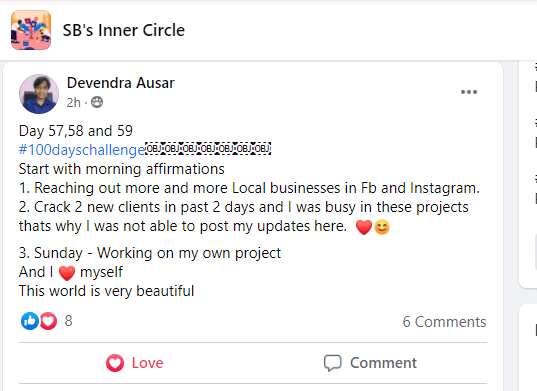Check the group audience privacy icon
Viewport: 537px width, 391px height.
tap(97, 102)
